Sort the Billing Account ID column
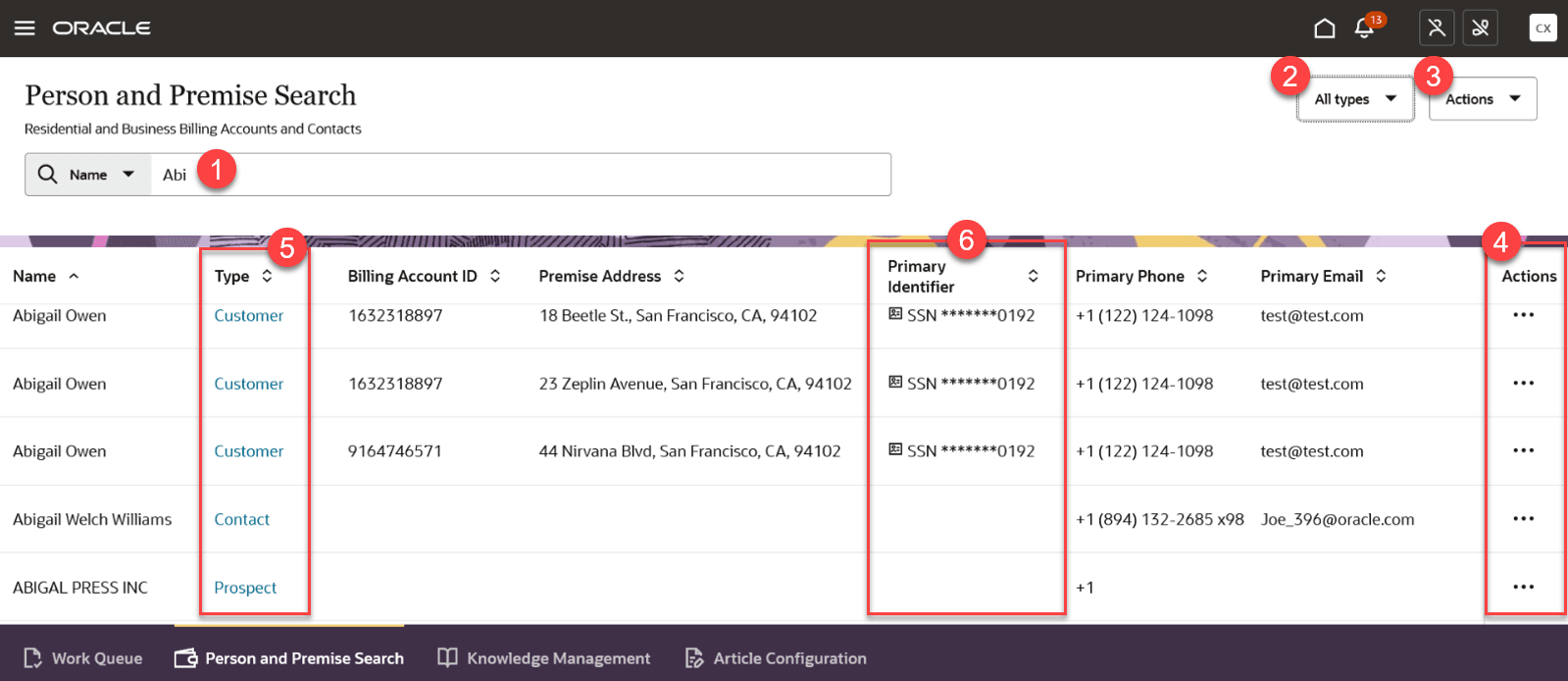Screen dimensions: 1568x681 [495, 277]
